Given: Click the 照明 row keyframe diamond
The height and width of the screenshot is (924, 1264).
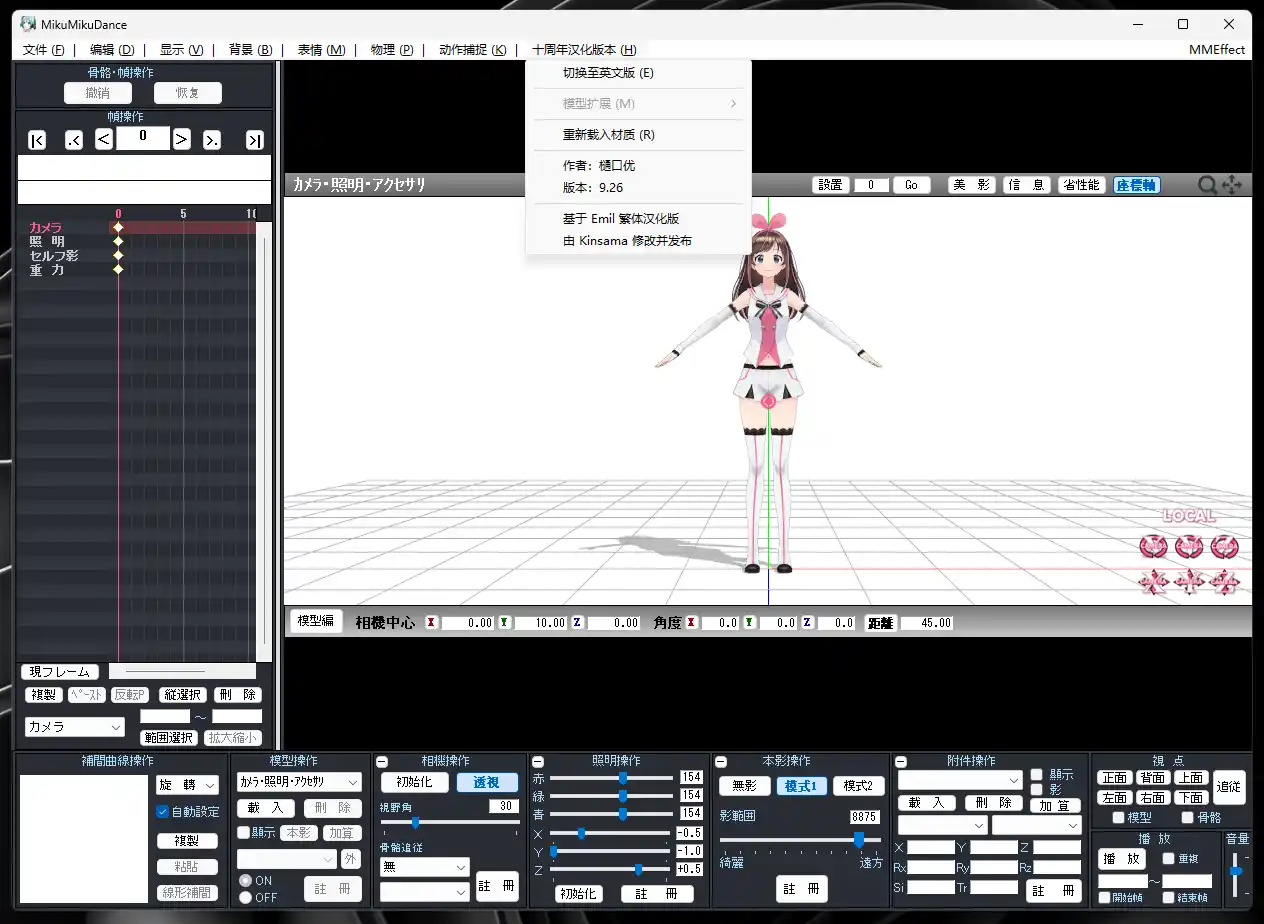Looking at the screenshot, I should [118, 241].
